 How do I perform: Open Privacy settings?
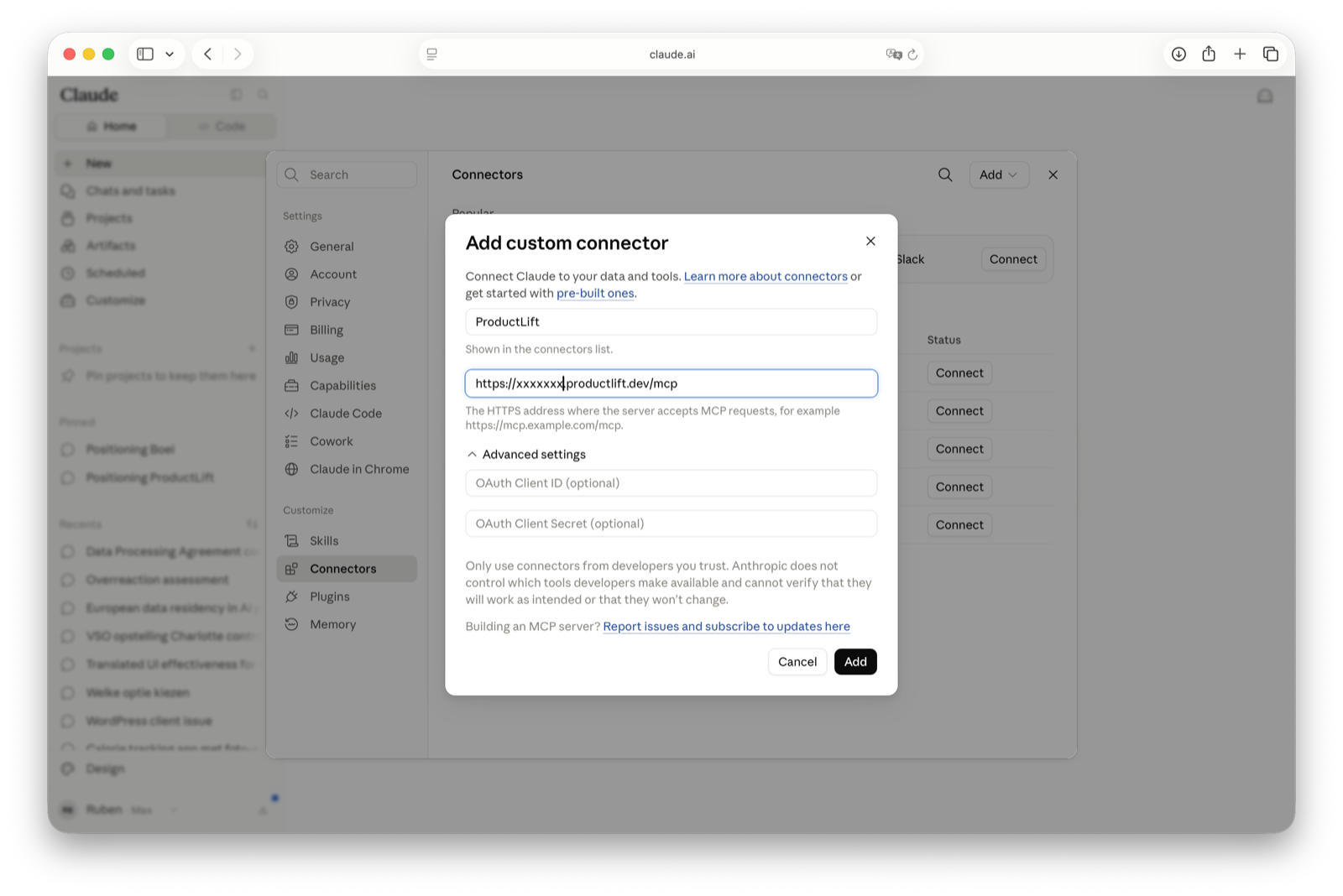click(x=347, y=302)
